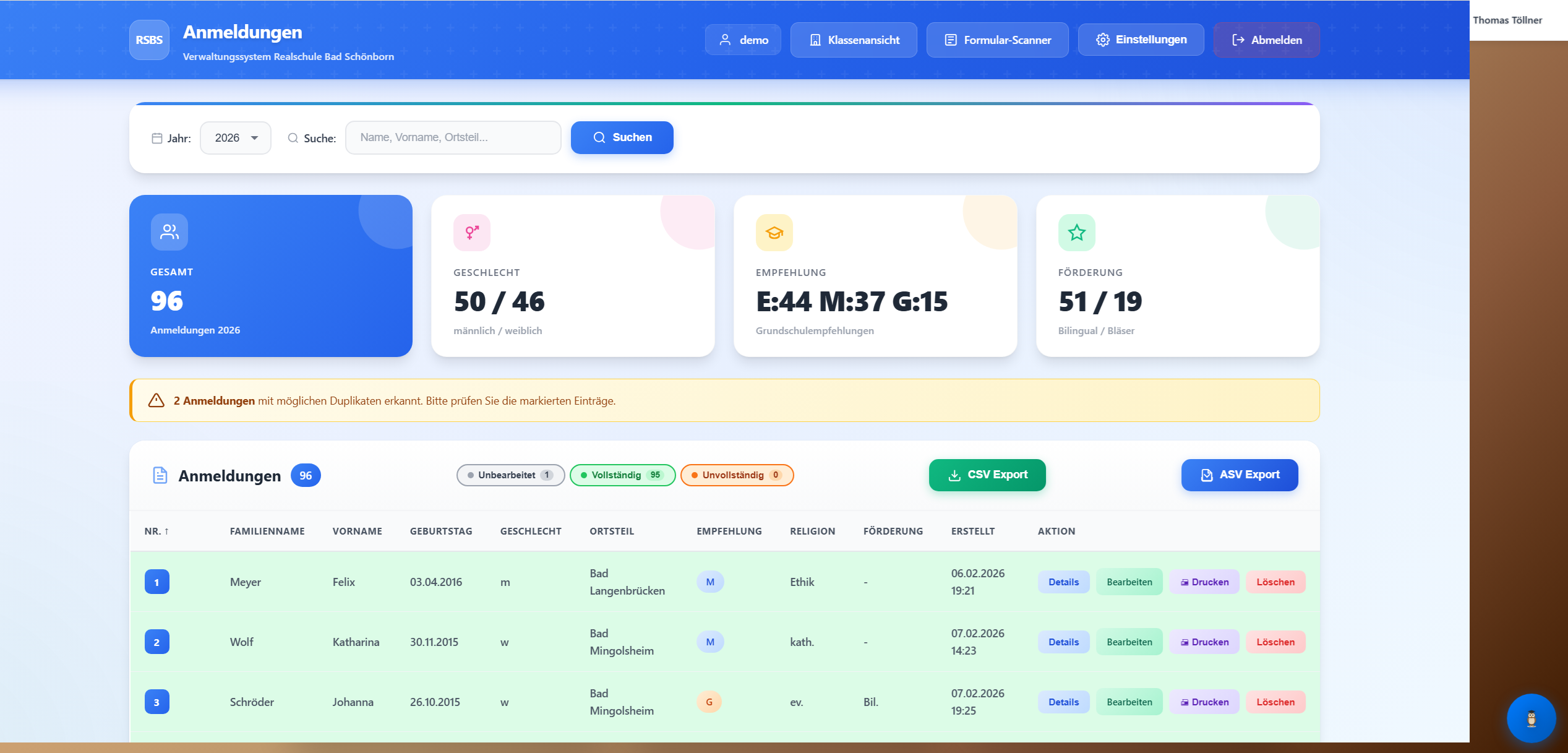Switch to Klassenansicht
This screenshot has width=1568, height=753.
click(x=854, y=40)
